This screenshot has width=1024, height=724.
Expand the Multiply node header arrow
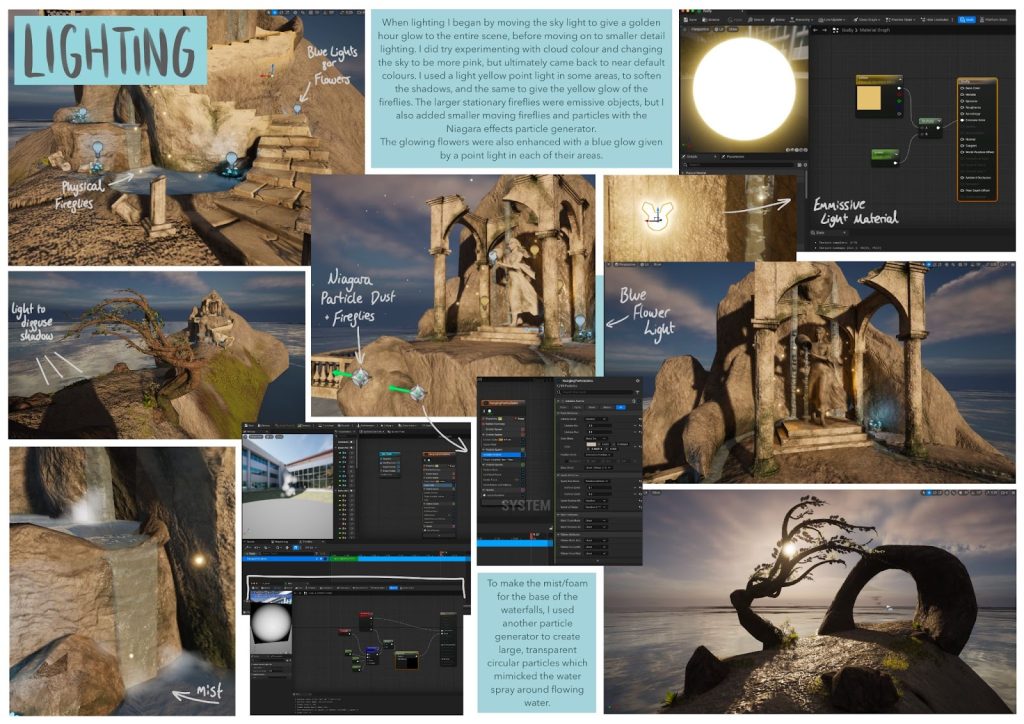939,121
